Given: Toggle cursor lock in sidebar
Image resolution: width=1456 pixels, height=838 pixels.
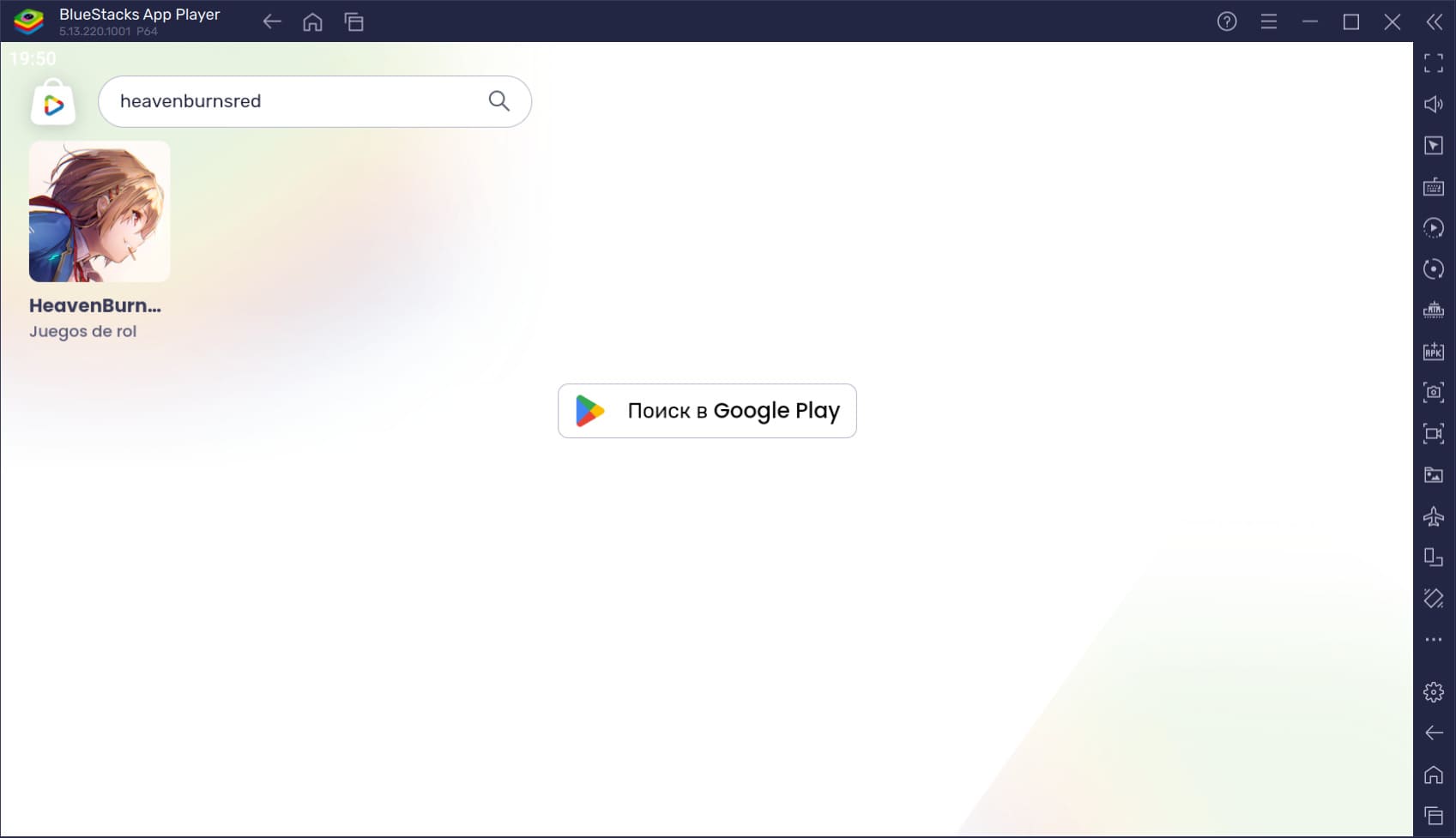Looking at the screenshot, I should pyautogui.click(x=1434, y=145).
